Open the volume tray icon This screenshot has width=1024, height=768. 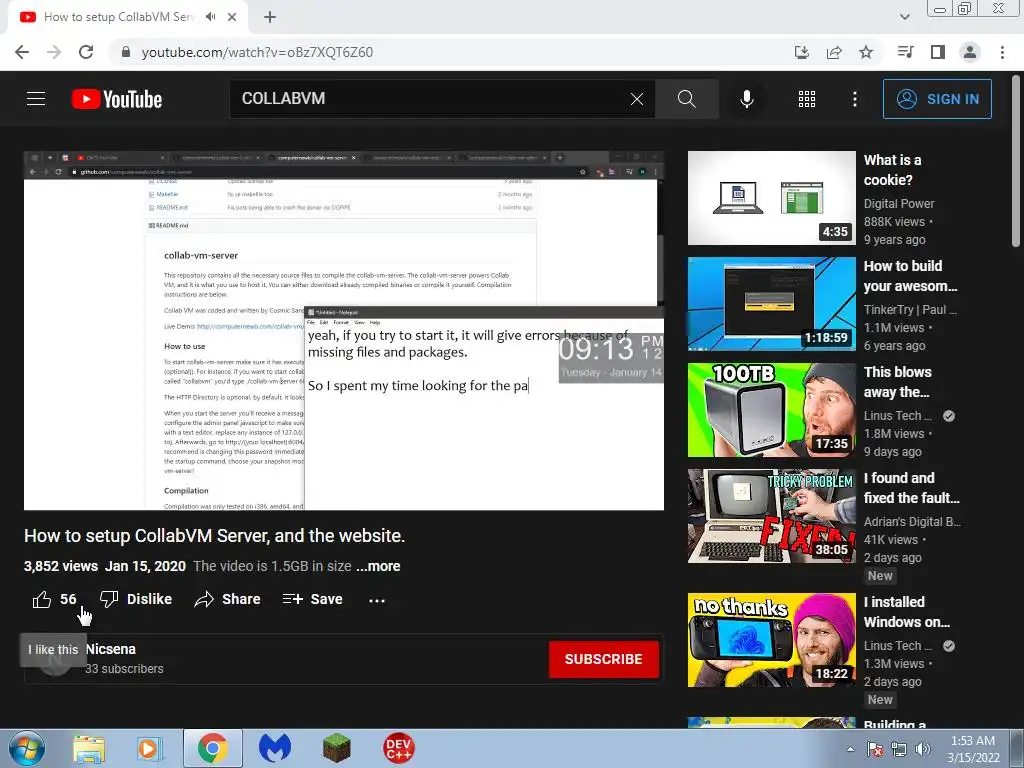click(x=923, y=750)
